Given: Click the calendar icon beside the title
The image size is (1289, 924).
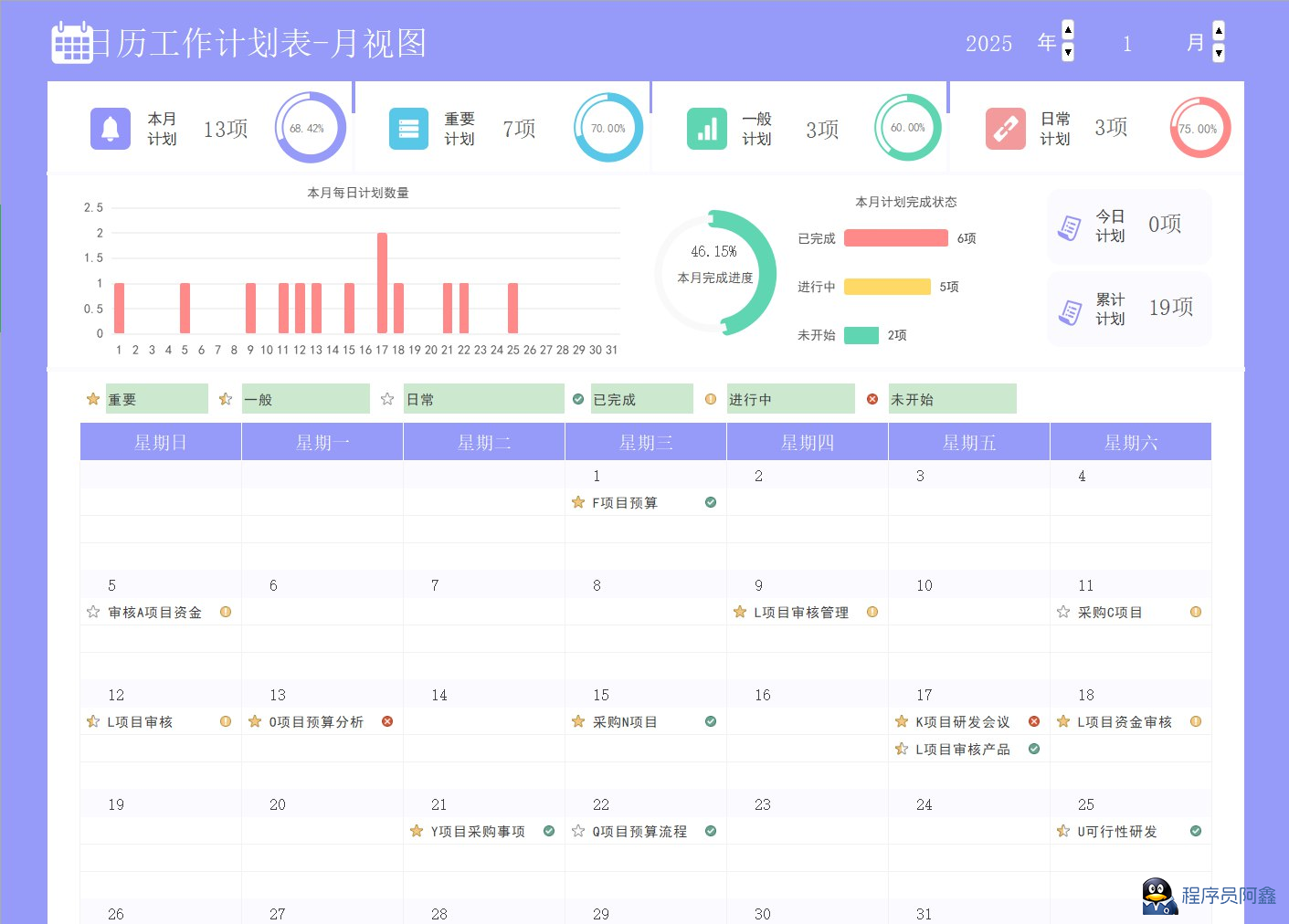Looking at the screenshot, I should point(72,43).
